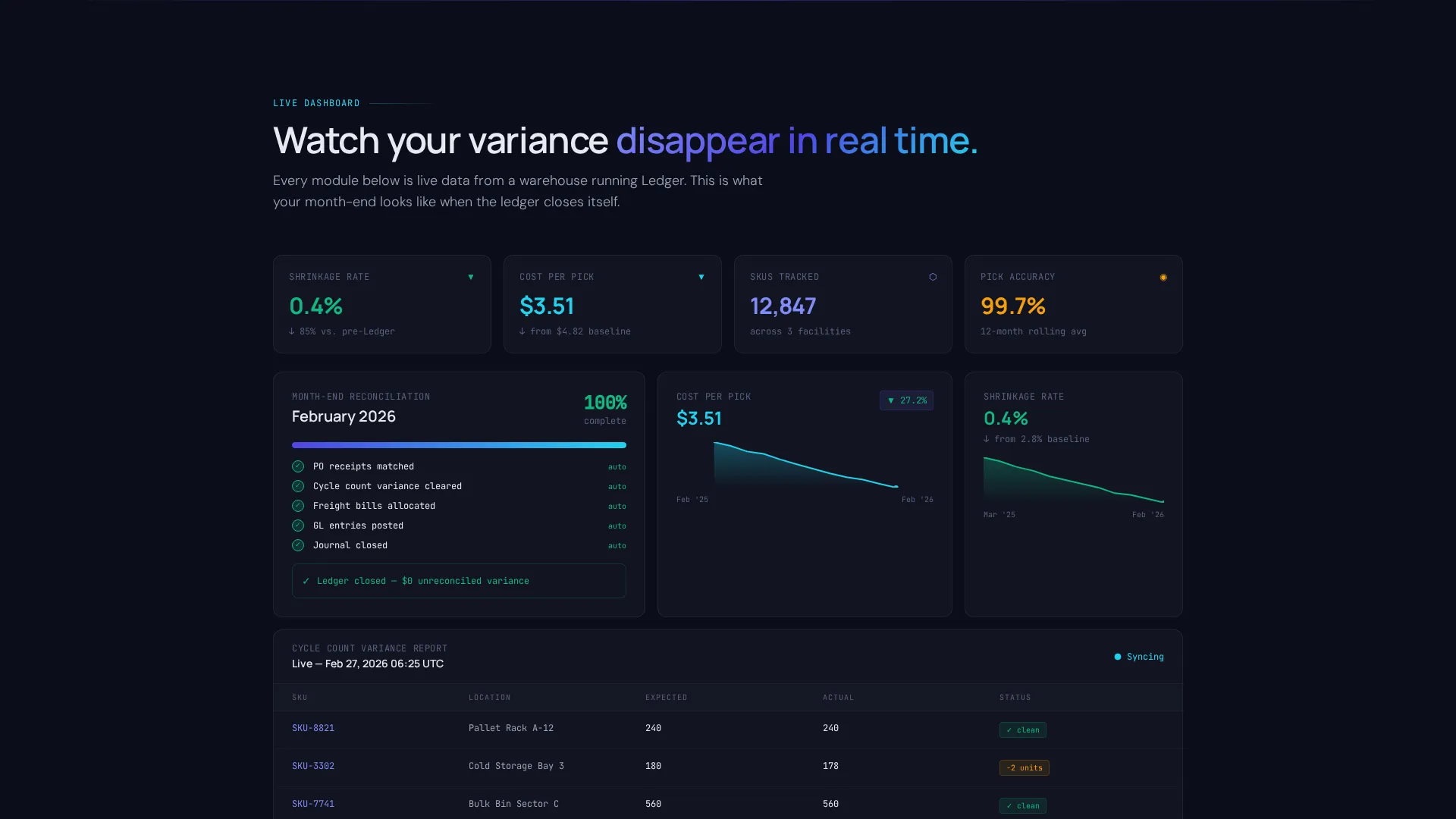The image size is (1456, 819).
Task: Select the Location column header
Action: [489, 698]
